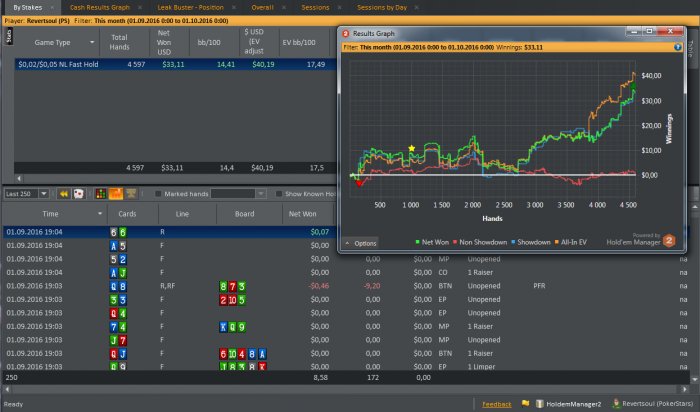Screen dimensions: 700x412
Task: Expand the Options panel in Results Graph
Action: [361, 243]
